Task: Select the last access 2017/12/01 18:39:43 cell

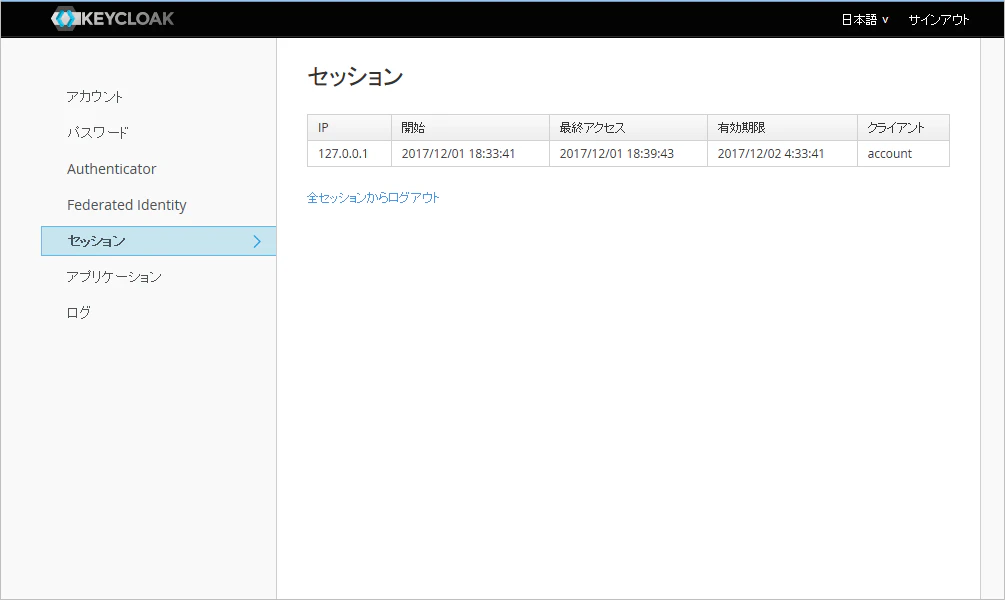Action: (x=628, y=154)
